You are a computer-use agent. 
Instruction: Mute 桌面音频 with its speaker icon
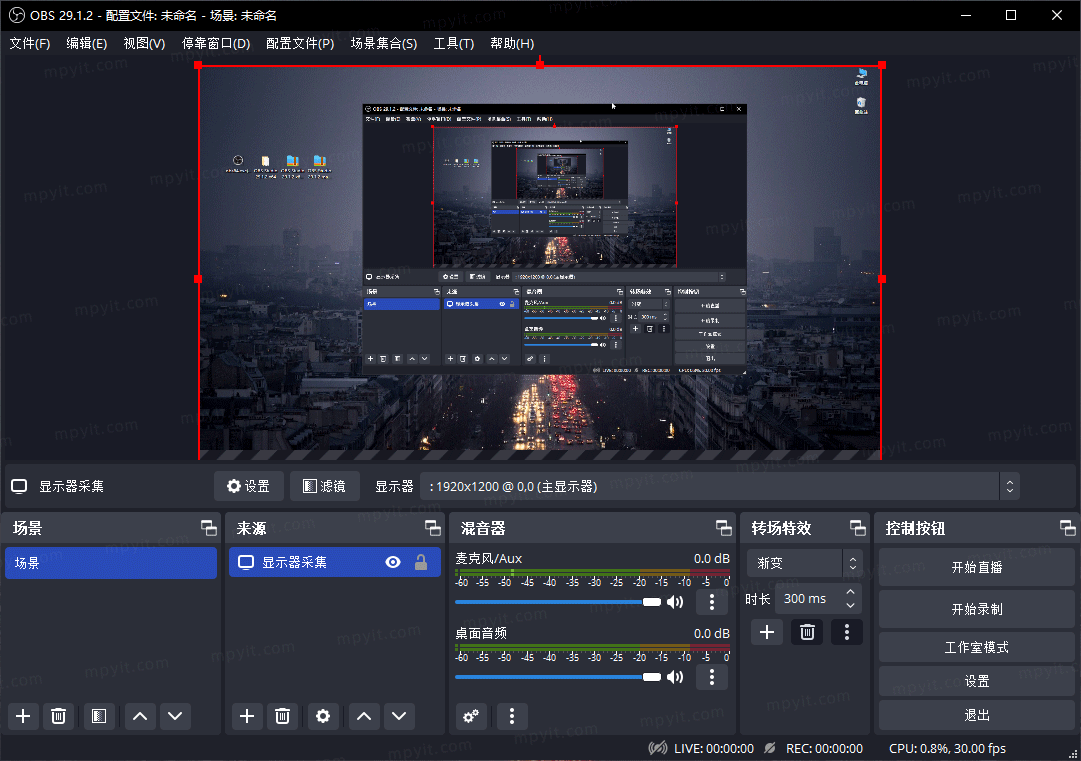point(675,676)
